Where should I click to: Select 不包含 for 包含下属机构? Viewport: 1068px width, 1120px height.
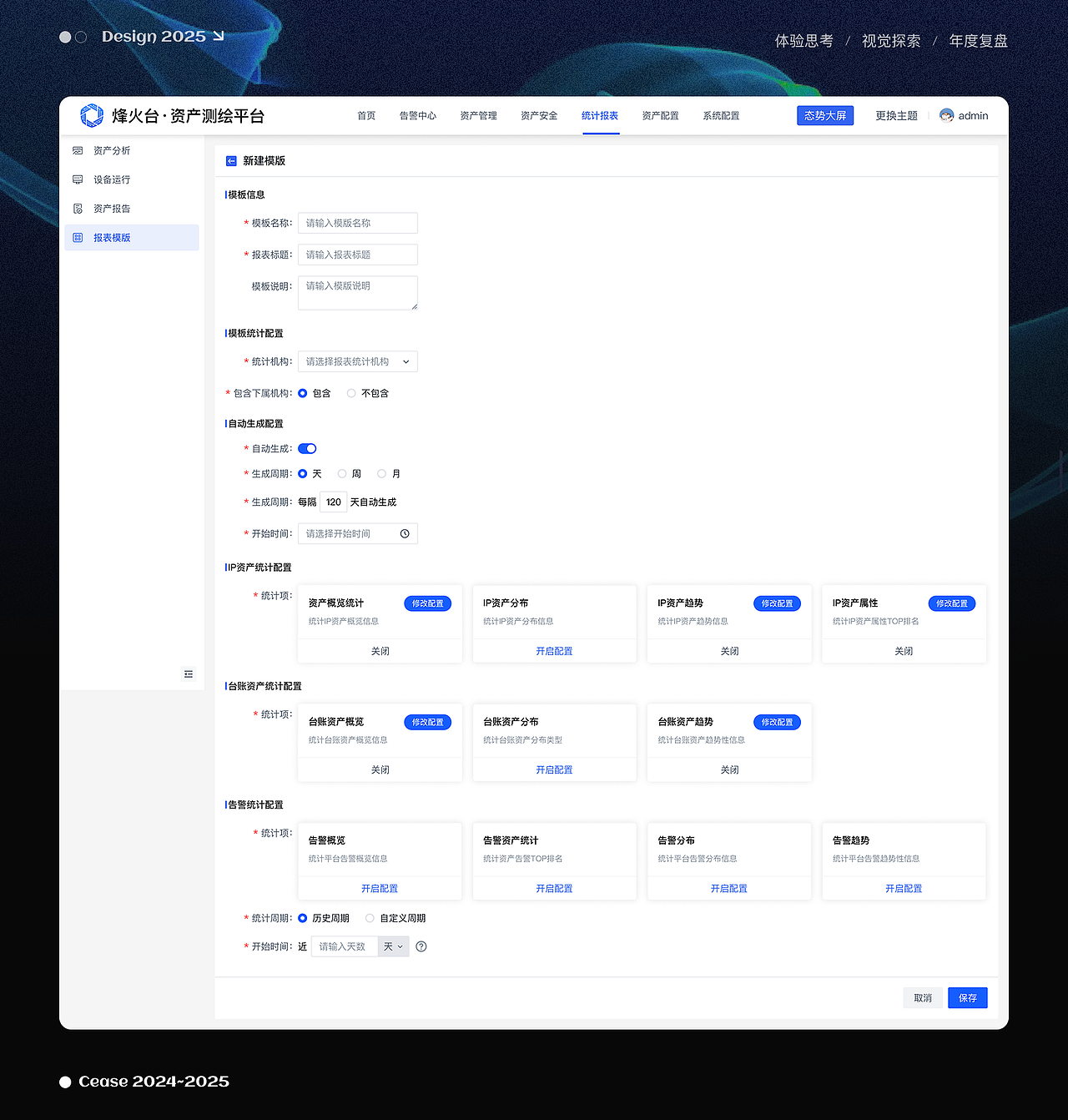pyautogui.click(x=351, y=393)
